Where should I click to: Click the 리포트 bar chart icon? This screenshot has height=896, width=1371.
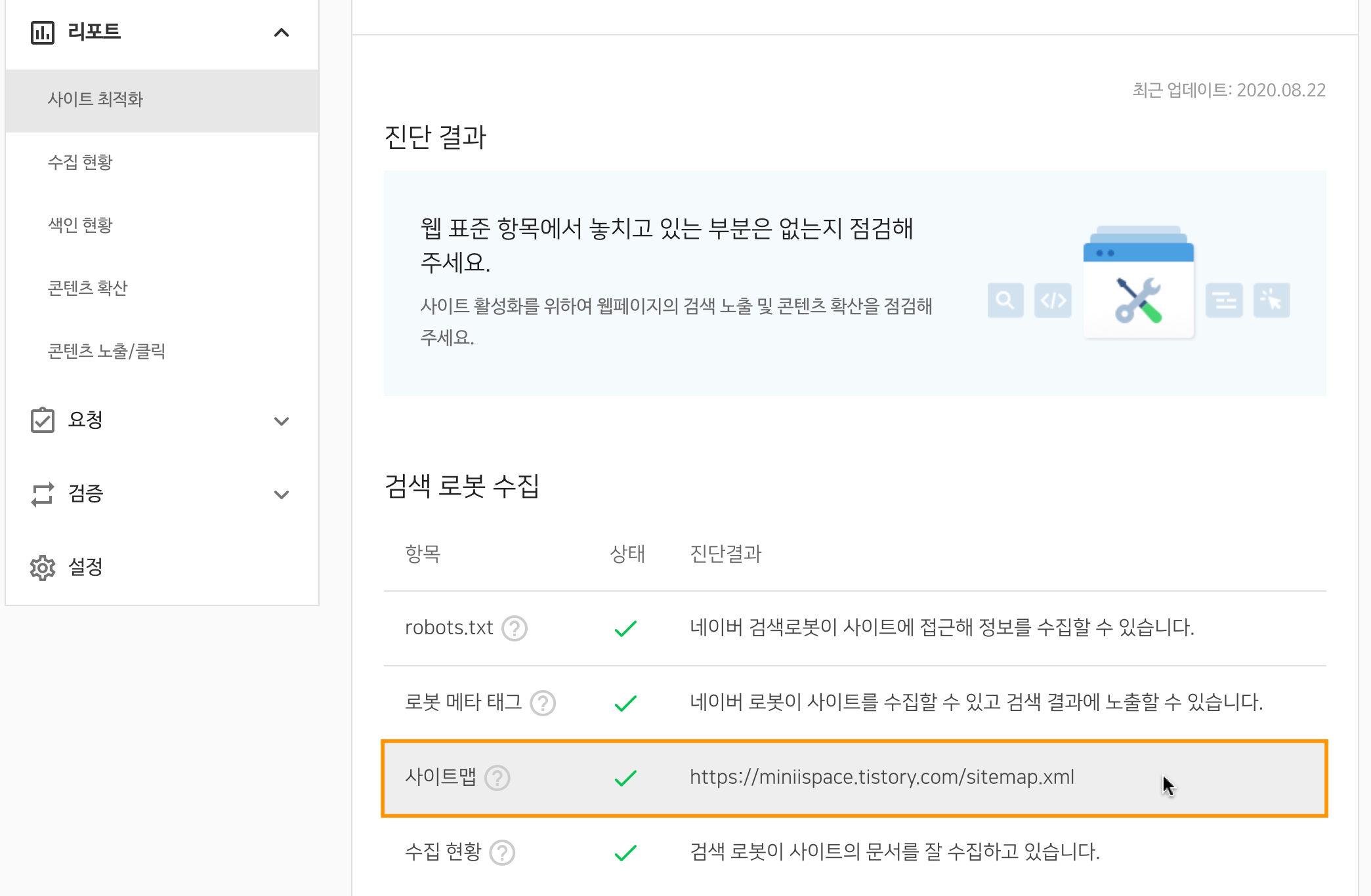point(43,32)
